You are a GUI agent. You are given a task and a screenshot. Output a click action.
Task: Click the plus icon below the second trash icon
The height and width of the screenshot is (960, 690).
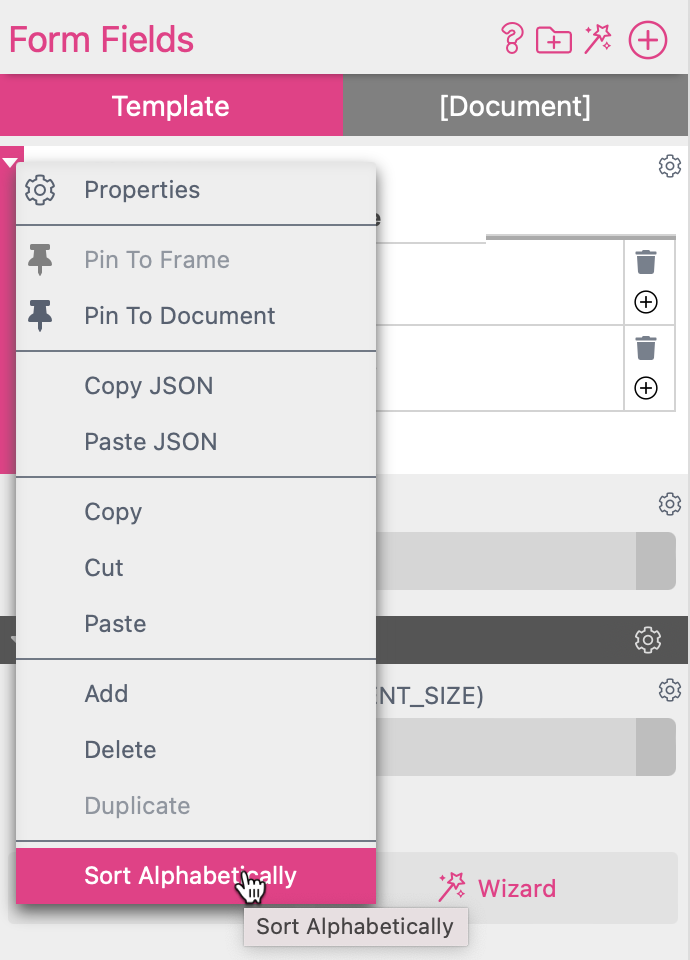(647, 388)
